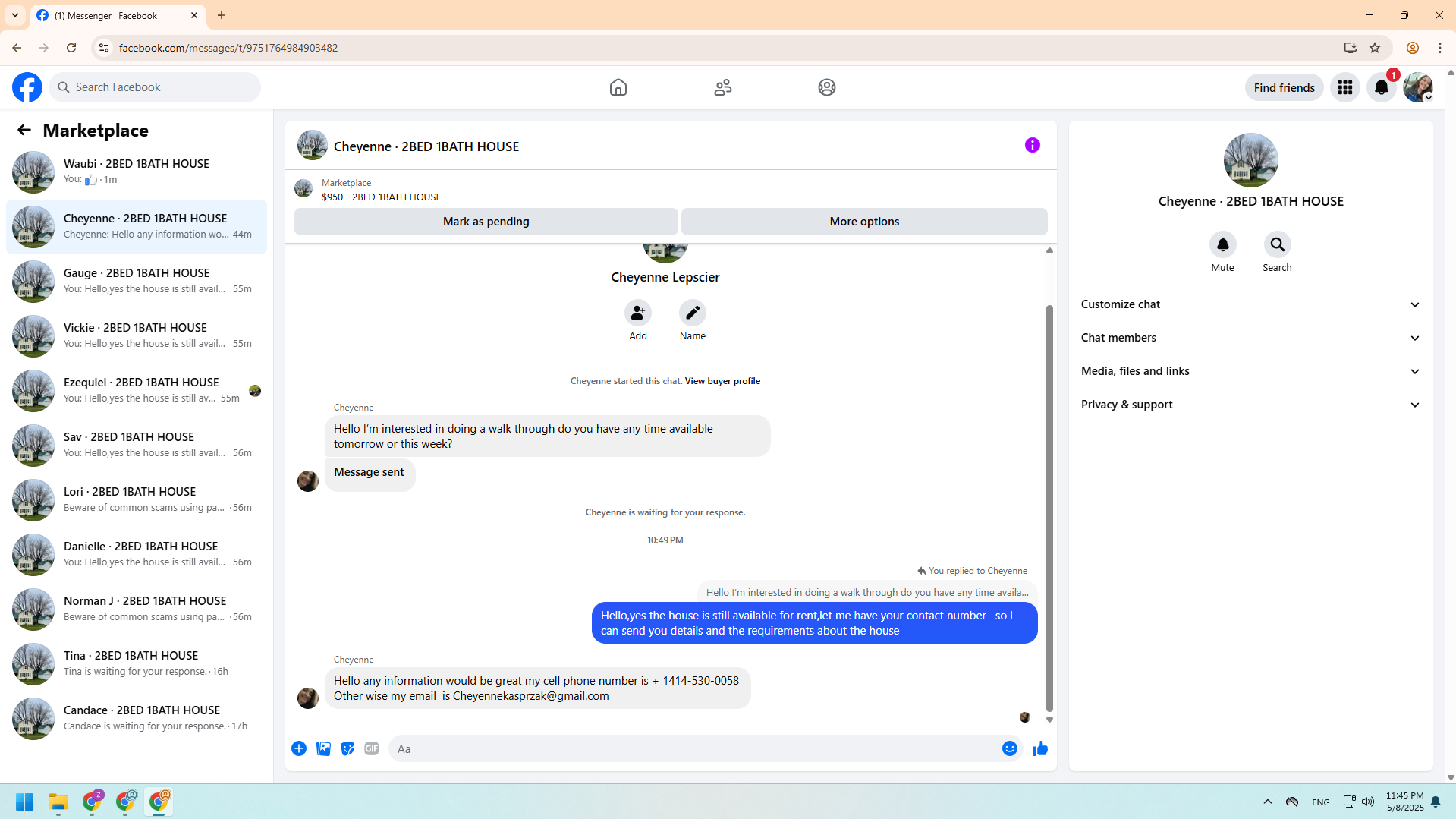Go back from Marketplace chats list
The image size is (1456, 819).
tap(24, 130)
